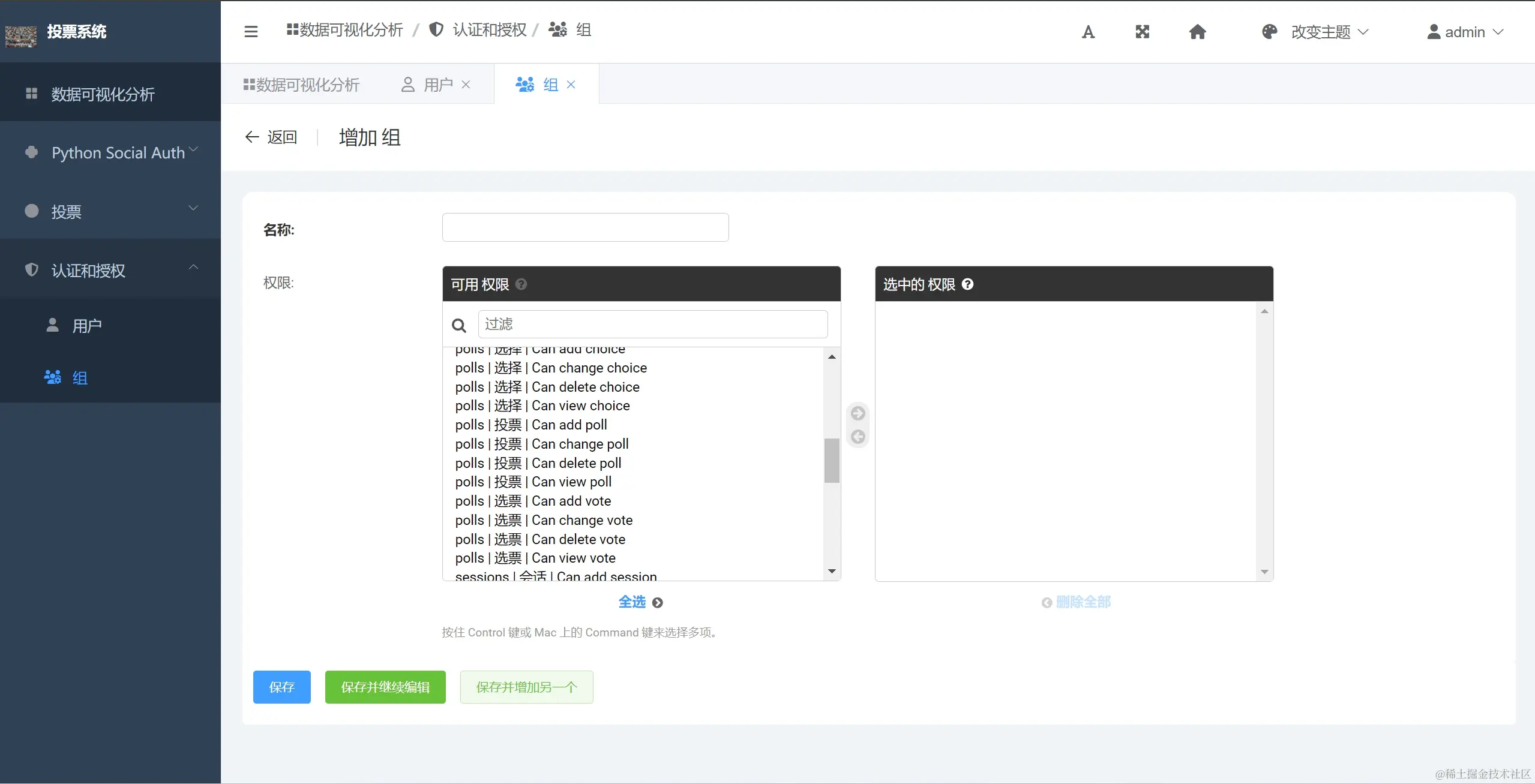Image resolution: width=1535 pixels, height=784 pixels.
Task: Click the filter search magnifier icon
Action: (x=459, y=326)
